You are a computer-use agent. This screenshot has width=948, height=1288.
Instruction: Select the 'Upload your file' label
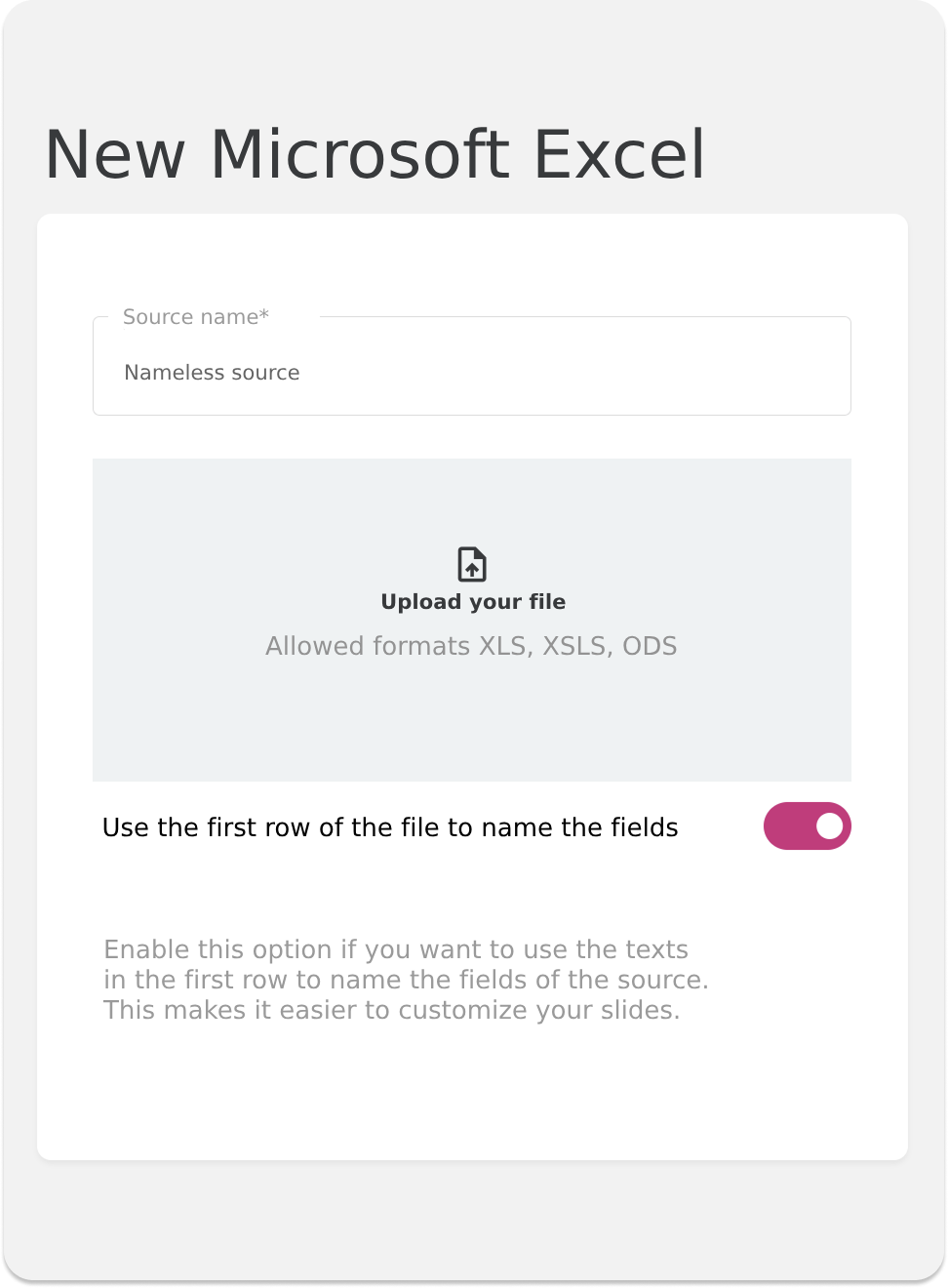pos(473,602)
